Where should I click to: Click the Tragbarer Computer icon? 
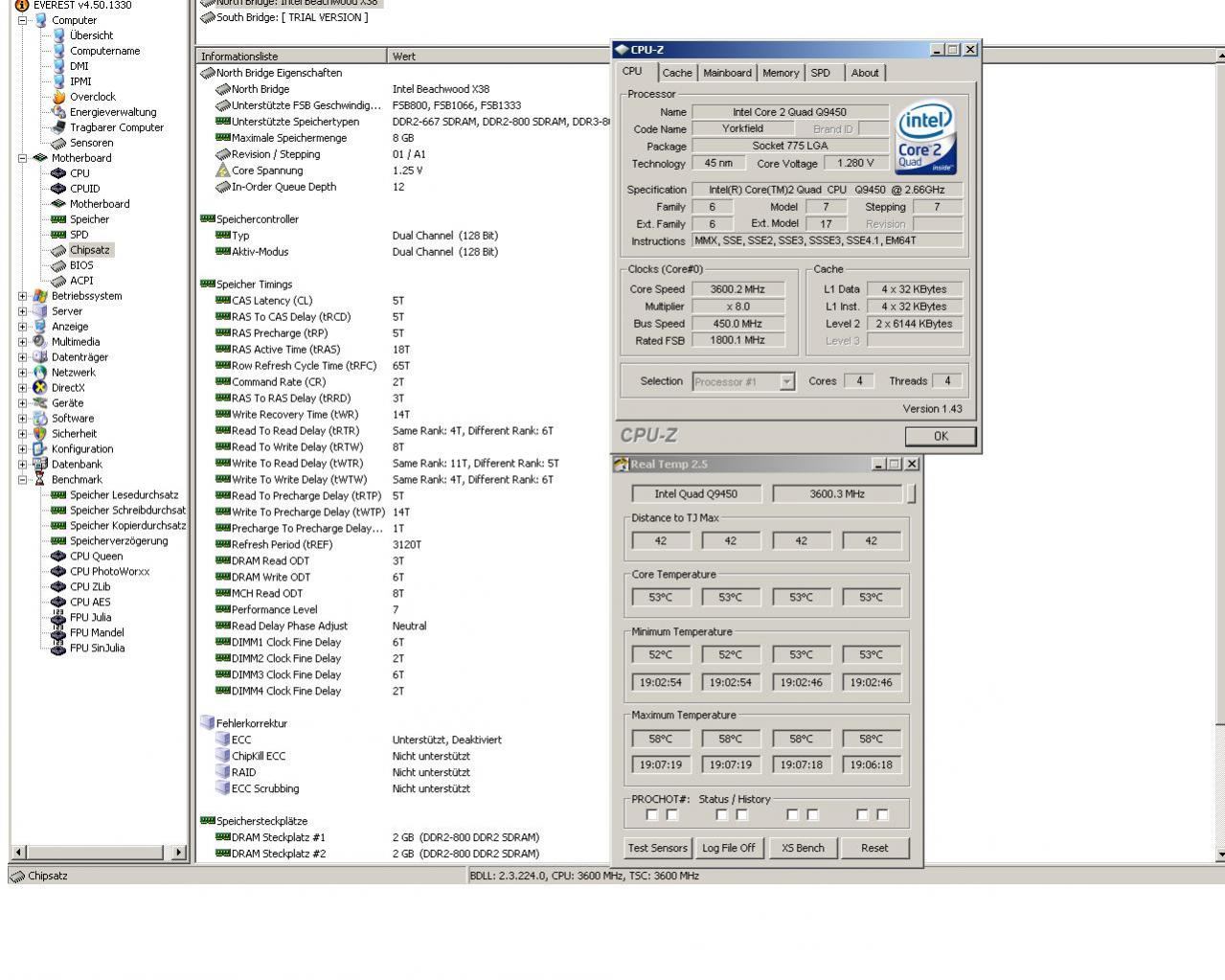coord(59,127)
